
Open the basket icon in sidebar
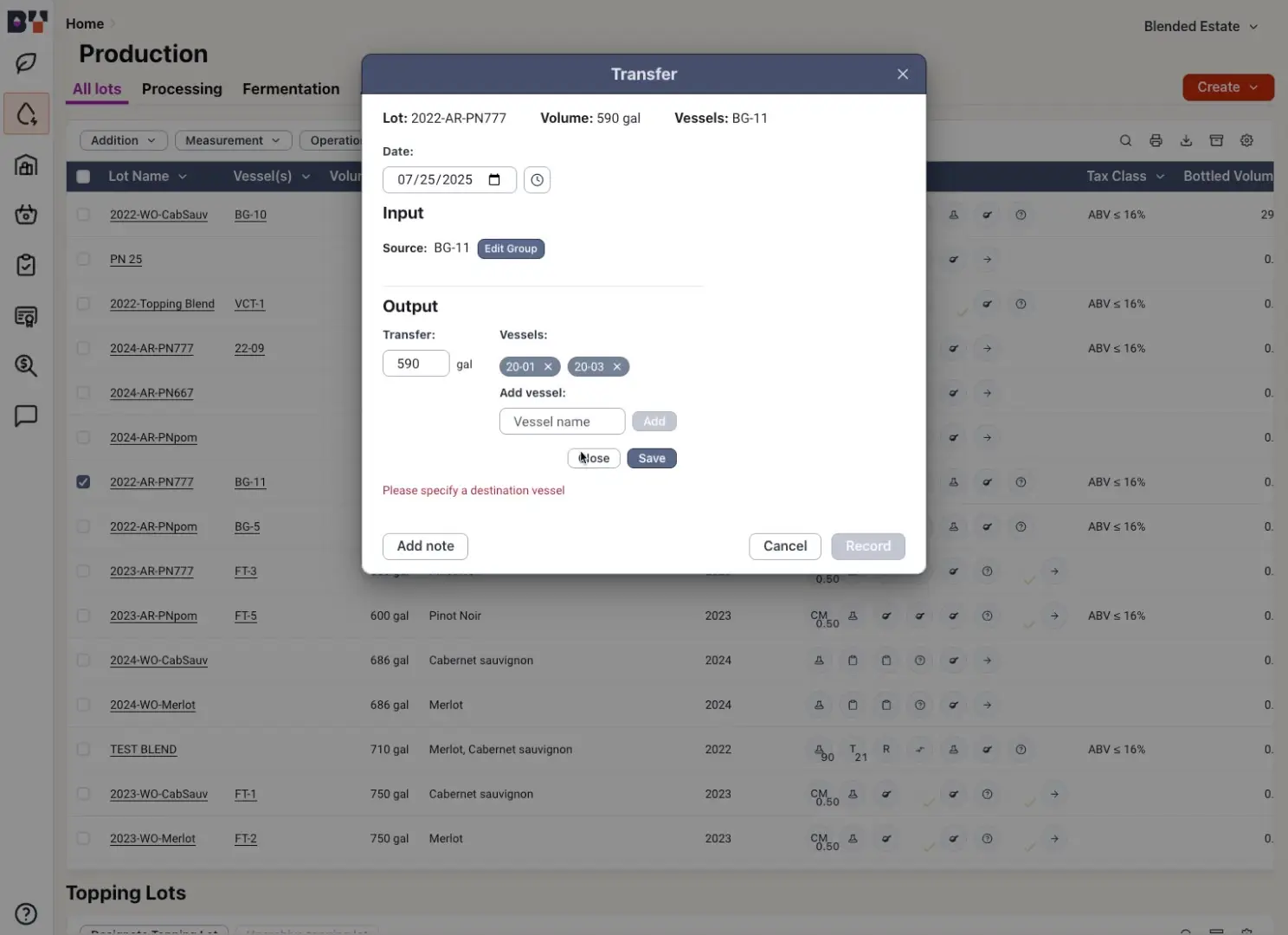coord(26,214)
